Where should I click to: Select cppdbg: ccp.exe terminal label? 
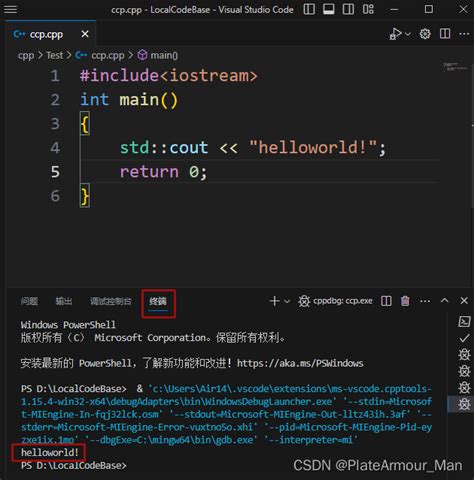335,301
